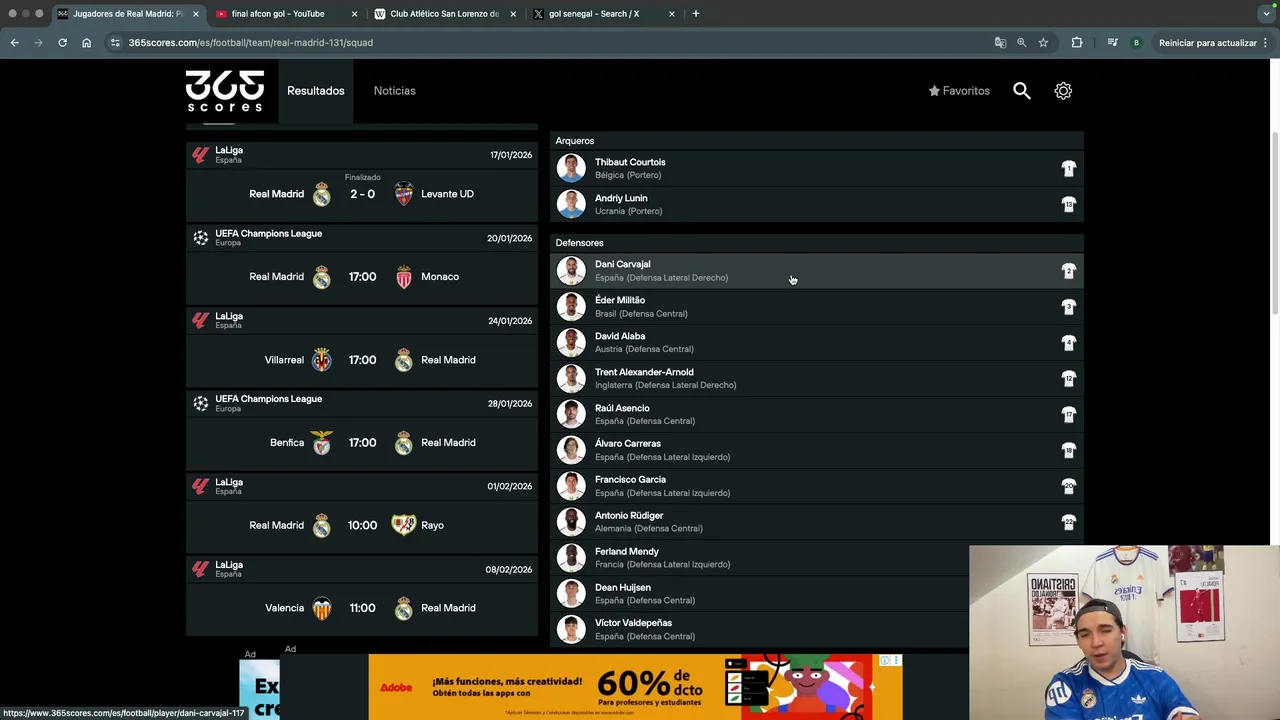Open the search magnifier on 365Scores
The width and height of the screenshot is (1280, 720).
point(1021,91)
